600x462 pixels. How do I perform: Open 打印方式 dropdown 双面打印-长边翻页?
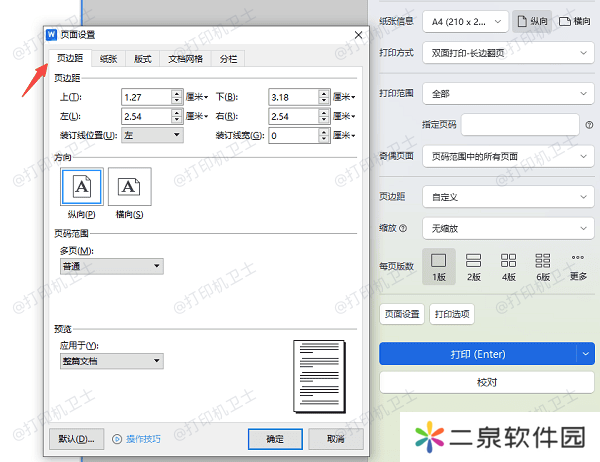(508, 53)
